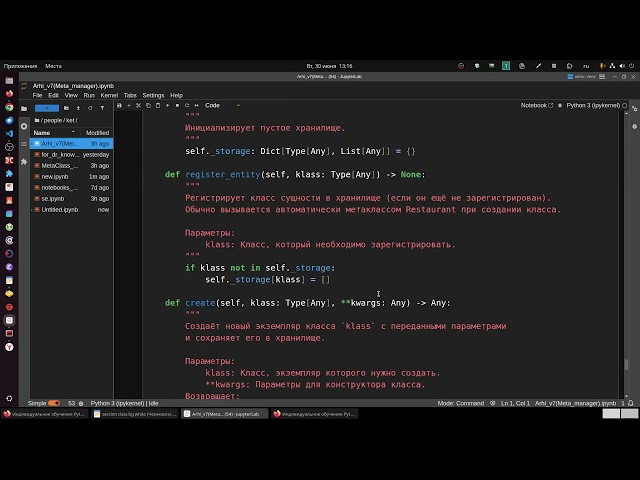Open the Места system menu

[x=53, y=66]
